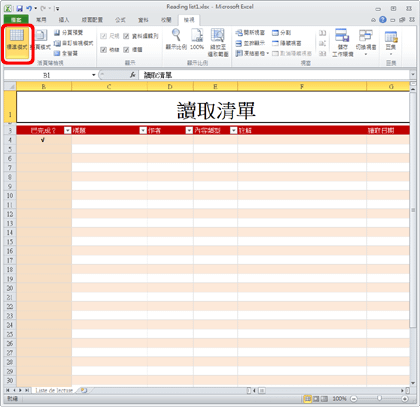The image size is (420, 407).
Task: Toggle Formula Bar (資料編輯列) checkbox
Action: [126, 36]
